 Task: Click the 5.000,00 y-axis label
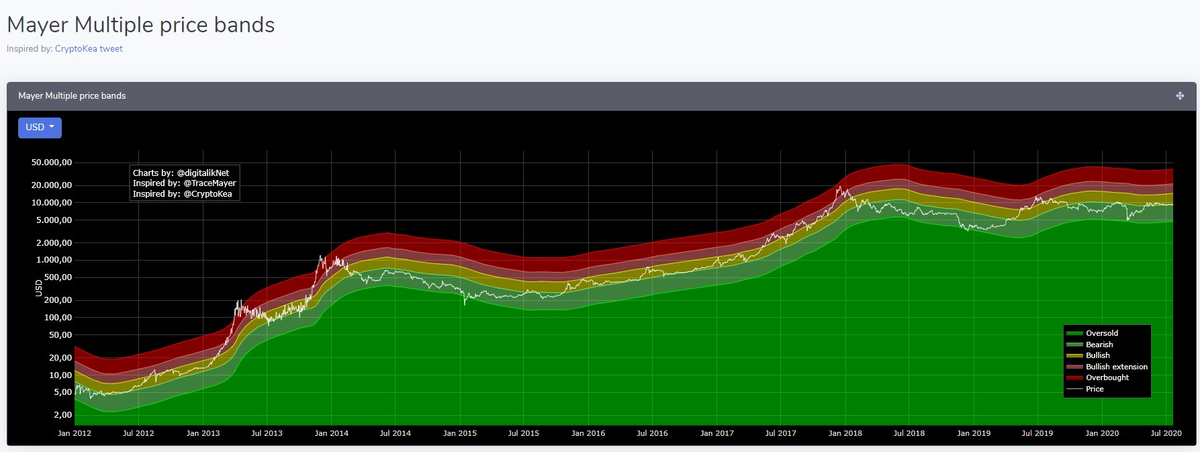(x=52, y=219)
